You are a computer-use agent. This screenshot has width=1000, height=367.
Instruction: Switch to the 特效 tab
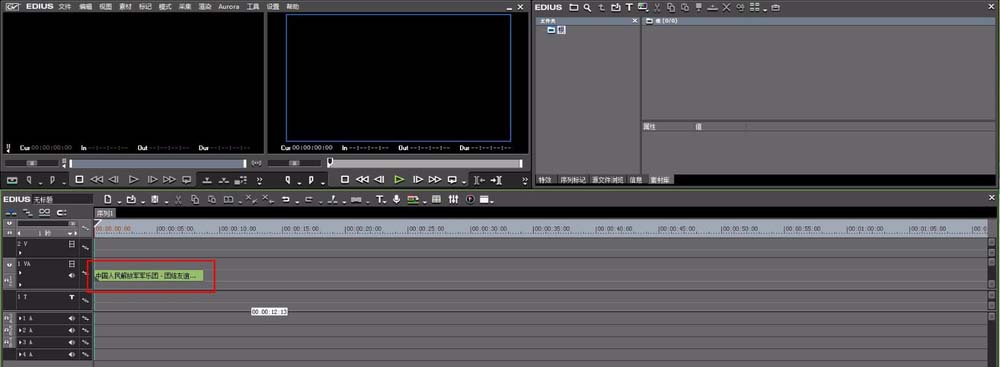(x=544, y=180)
